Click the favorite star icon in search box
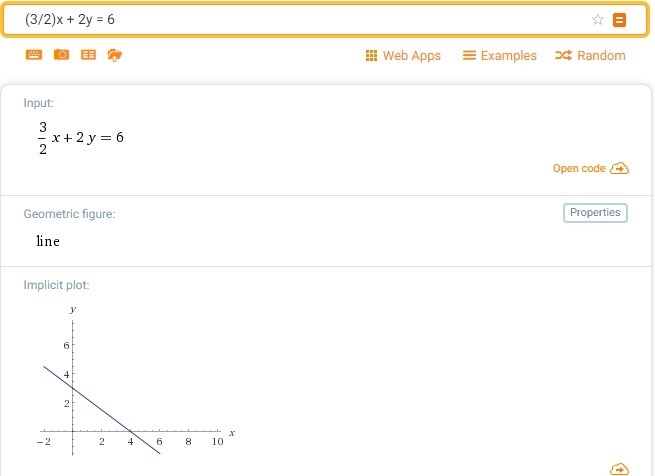The width and height of the screenshot is (655, 476). 598,20
